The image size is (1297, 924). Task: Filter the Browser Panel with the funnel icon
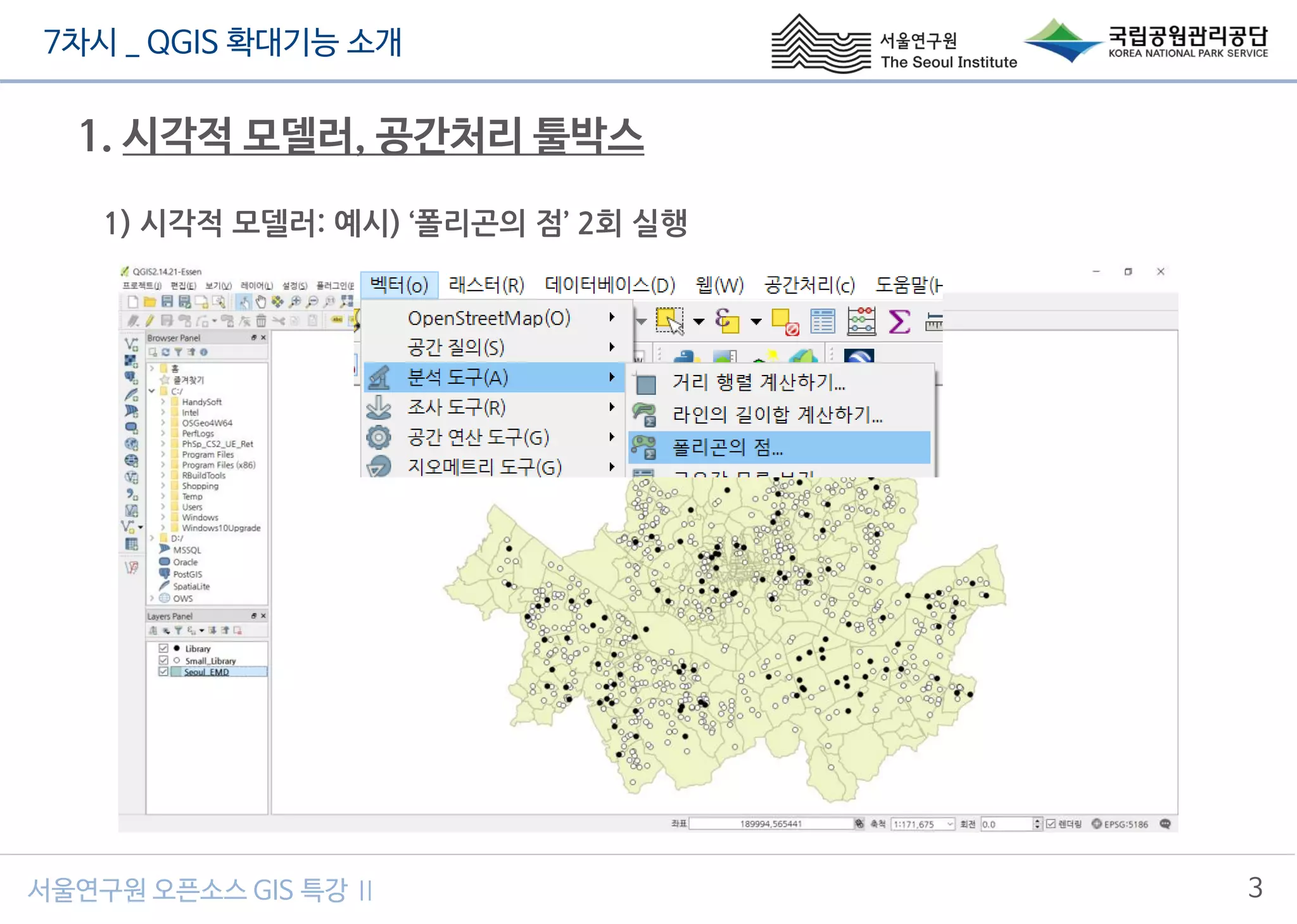(179, 352)
